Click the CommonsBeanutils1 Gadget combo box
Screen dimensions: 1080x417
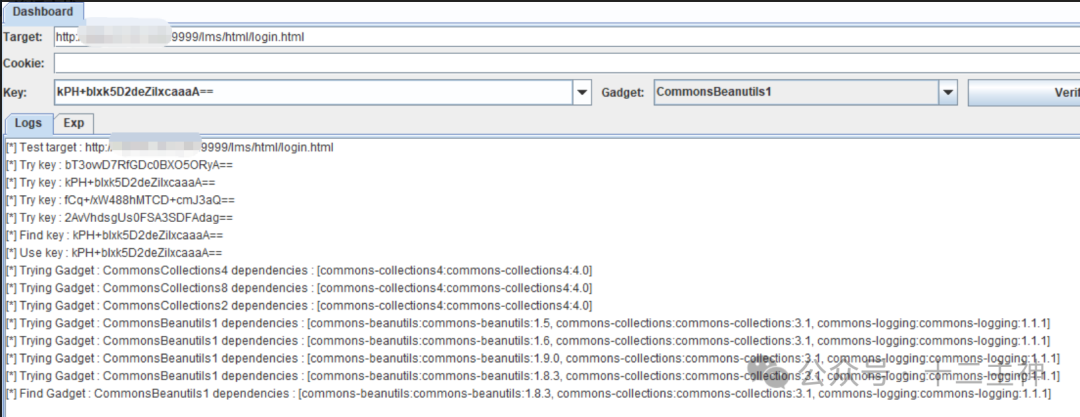point(795,93)
